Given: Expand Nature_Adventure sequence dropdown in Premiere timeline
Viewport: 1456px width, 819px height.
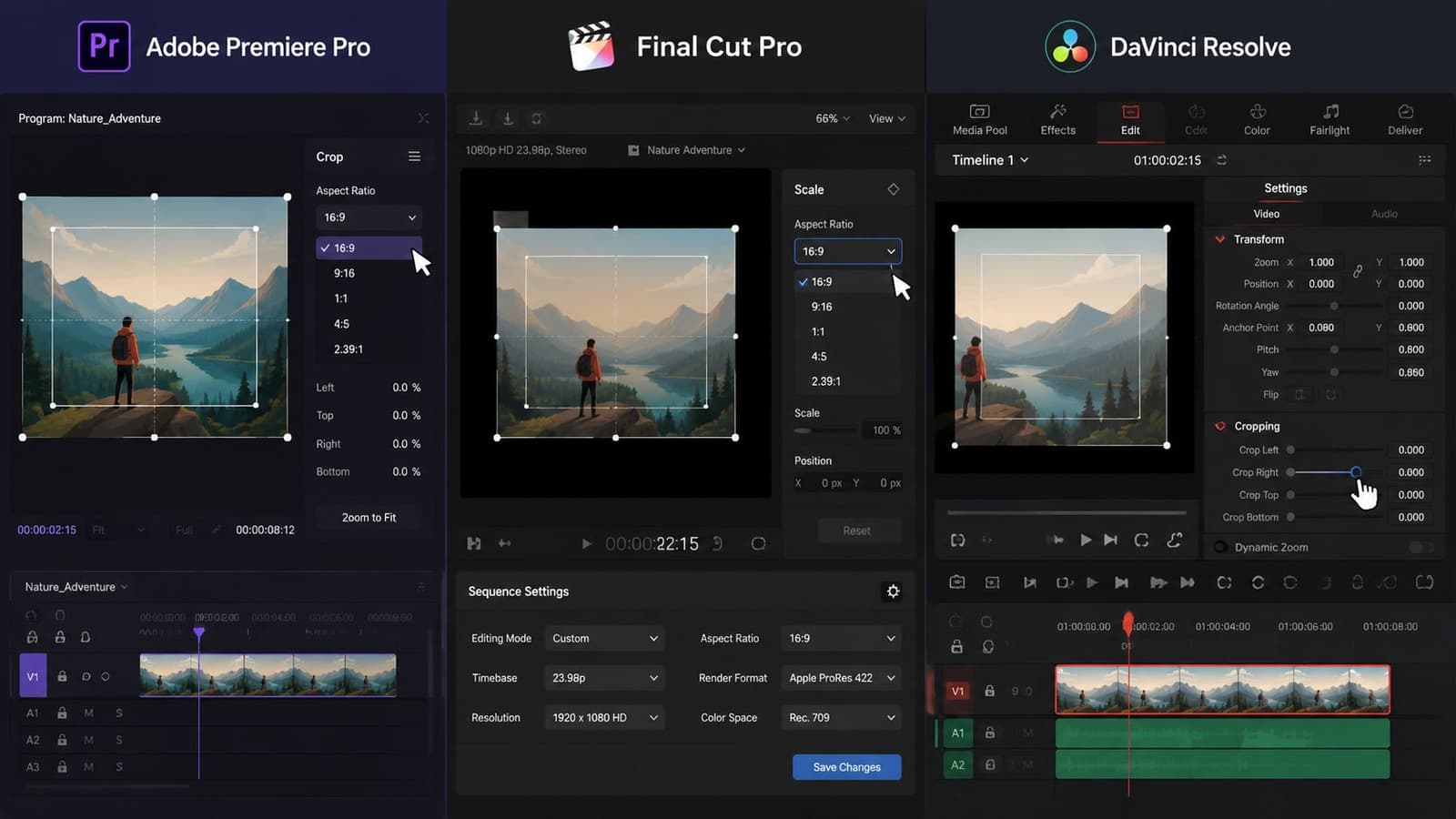Looking at the screenshot, I should tap(76, 587).
